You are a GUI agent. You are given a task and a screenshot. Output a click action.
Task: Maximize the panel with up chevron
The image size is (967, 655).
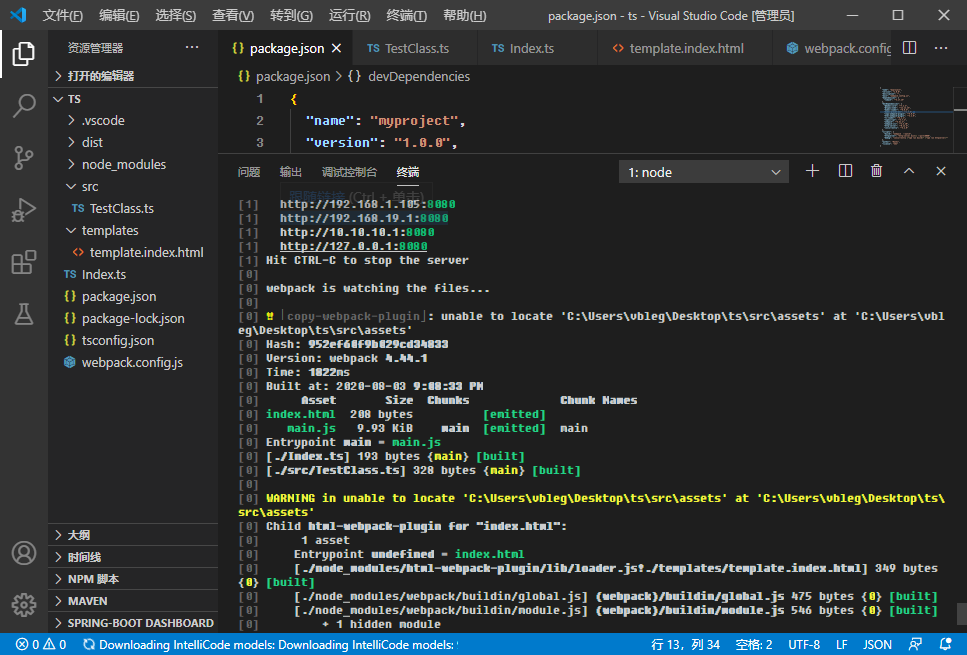[x=909, y=171]
